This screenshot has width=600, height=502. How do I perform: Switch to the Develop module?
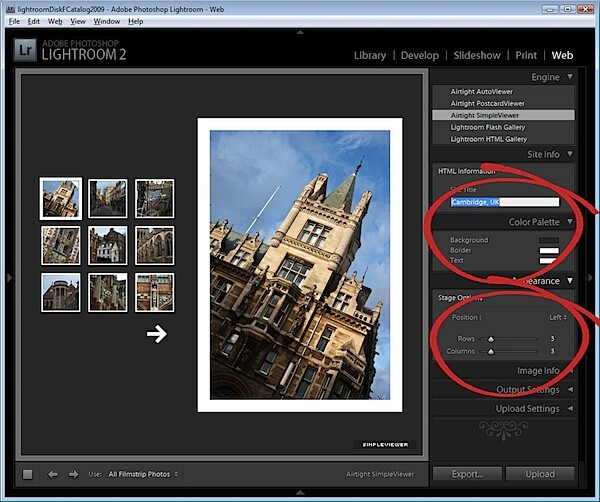point(420,55)
